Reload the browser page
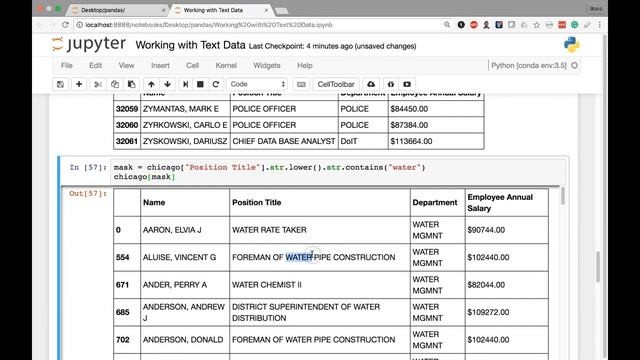 (65, 24)
